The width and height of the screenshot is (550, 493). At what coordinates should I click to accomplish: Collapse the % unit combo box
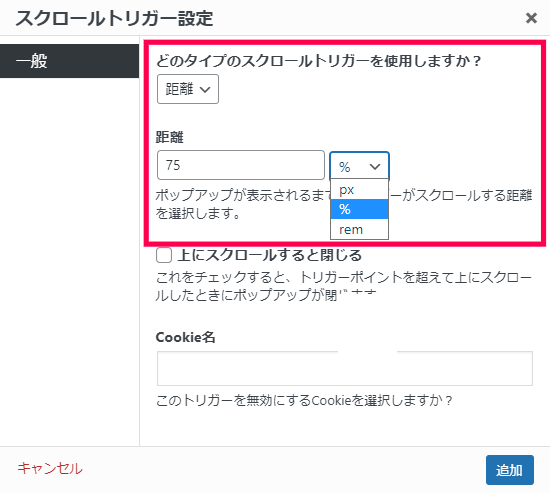pyautogui.click(x=359, y=166)
